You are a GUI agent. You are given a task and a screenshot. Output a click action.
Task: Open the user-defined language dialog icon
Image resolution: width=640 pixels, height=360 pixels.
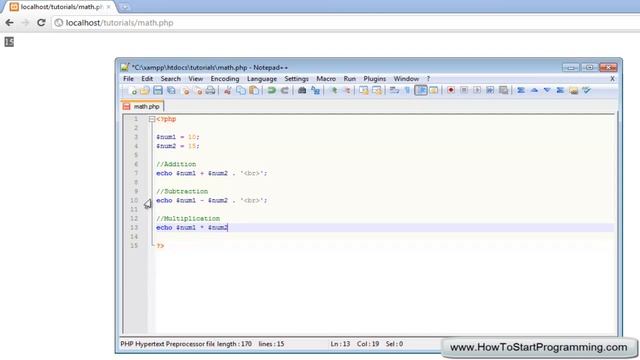click(433, 91)
